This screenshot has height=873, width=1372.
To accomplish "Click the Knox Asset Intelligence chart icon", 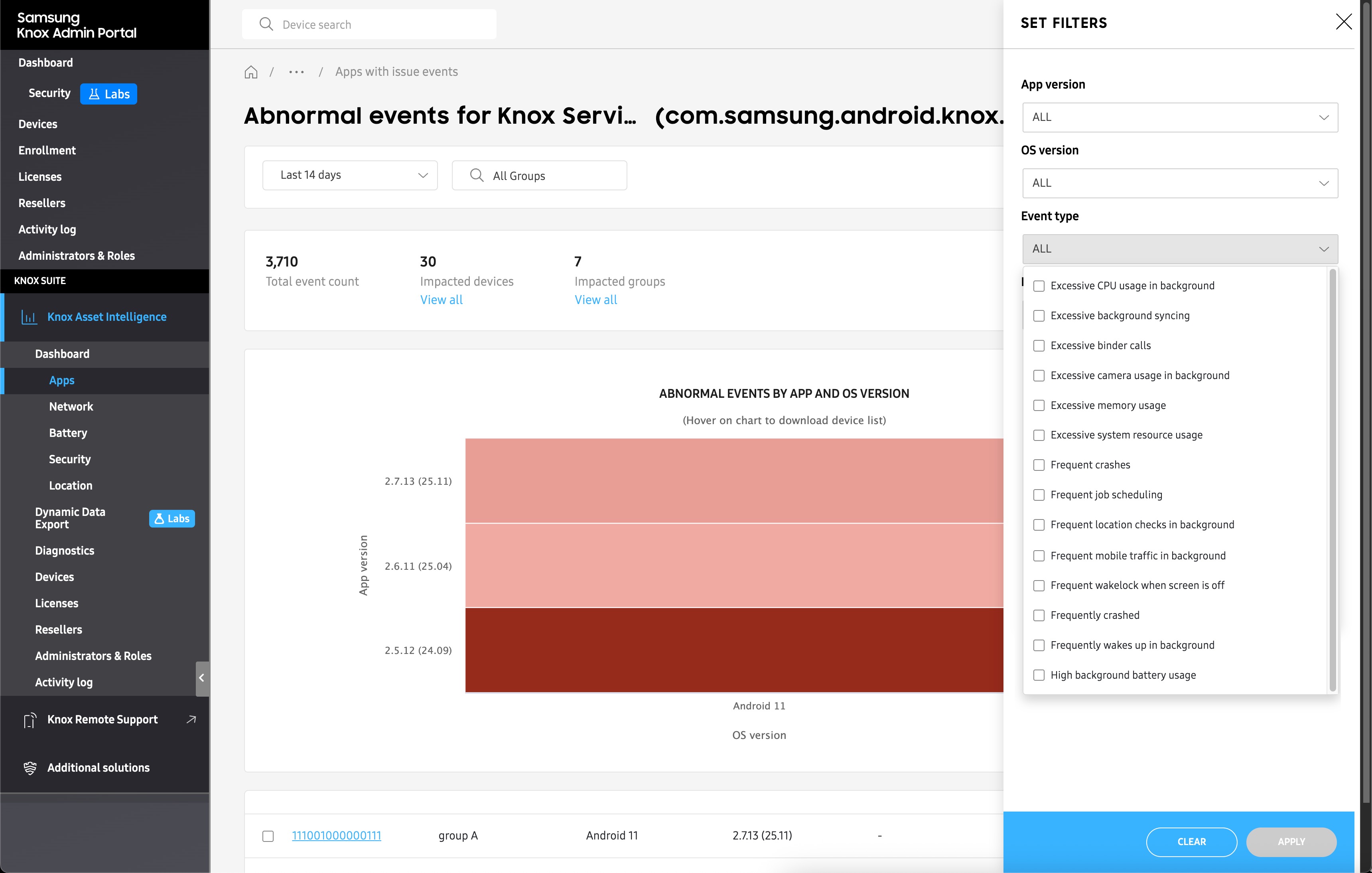I will [x=29, y=317].
